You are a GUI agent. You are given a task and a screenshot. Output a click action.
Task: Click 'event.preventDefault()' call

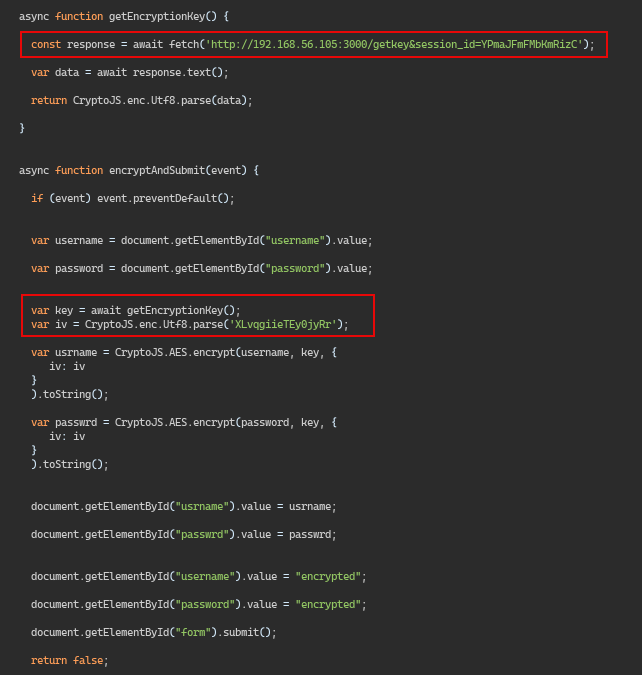pos(164,198)
